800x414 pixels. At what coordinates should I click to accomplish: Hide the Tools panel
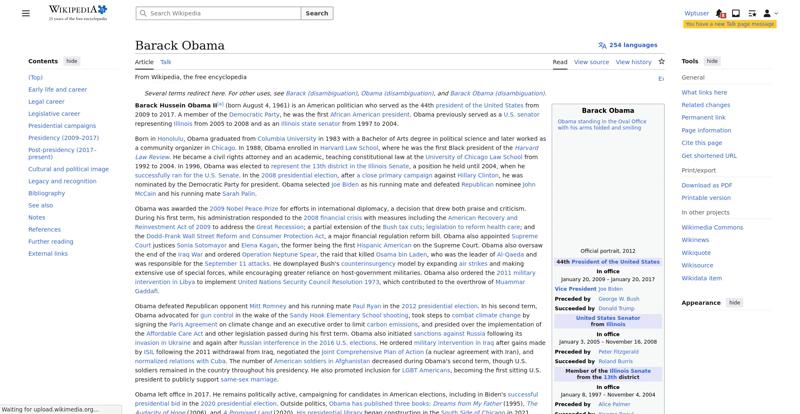click(712, 61)
